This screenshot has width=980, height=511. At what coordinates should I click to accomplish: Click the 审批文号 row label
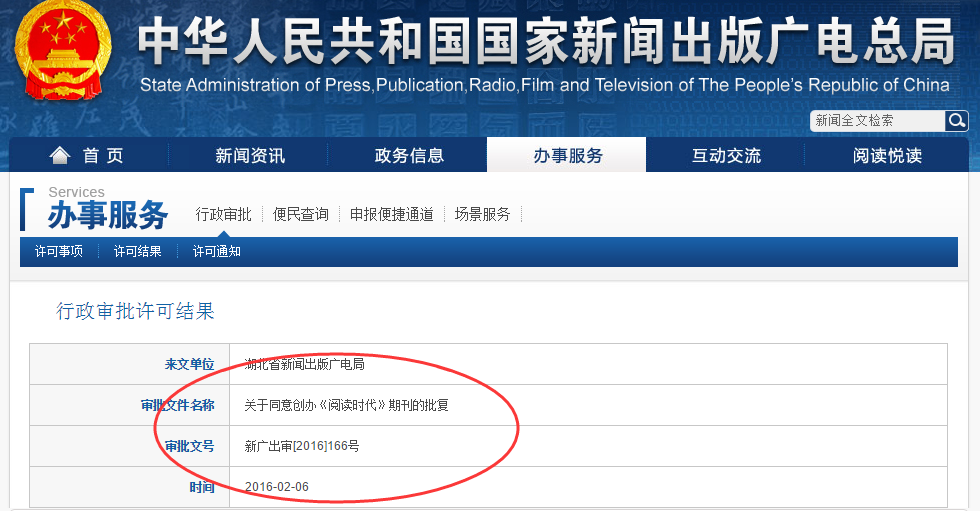189,446
